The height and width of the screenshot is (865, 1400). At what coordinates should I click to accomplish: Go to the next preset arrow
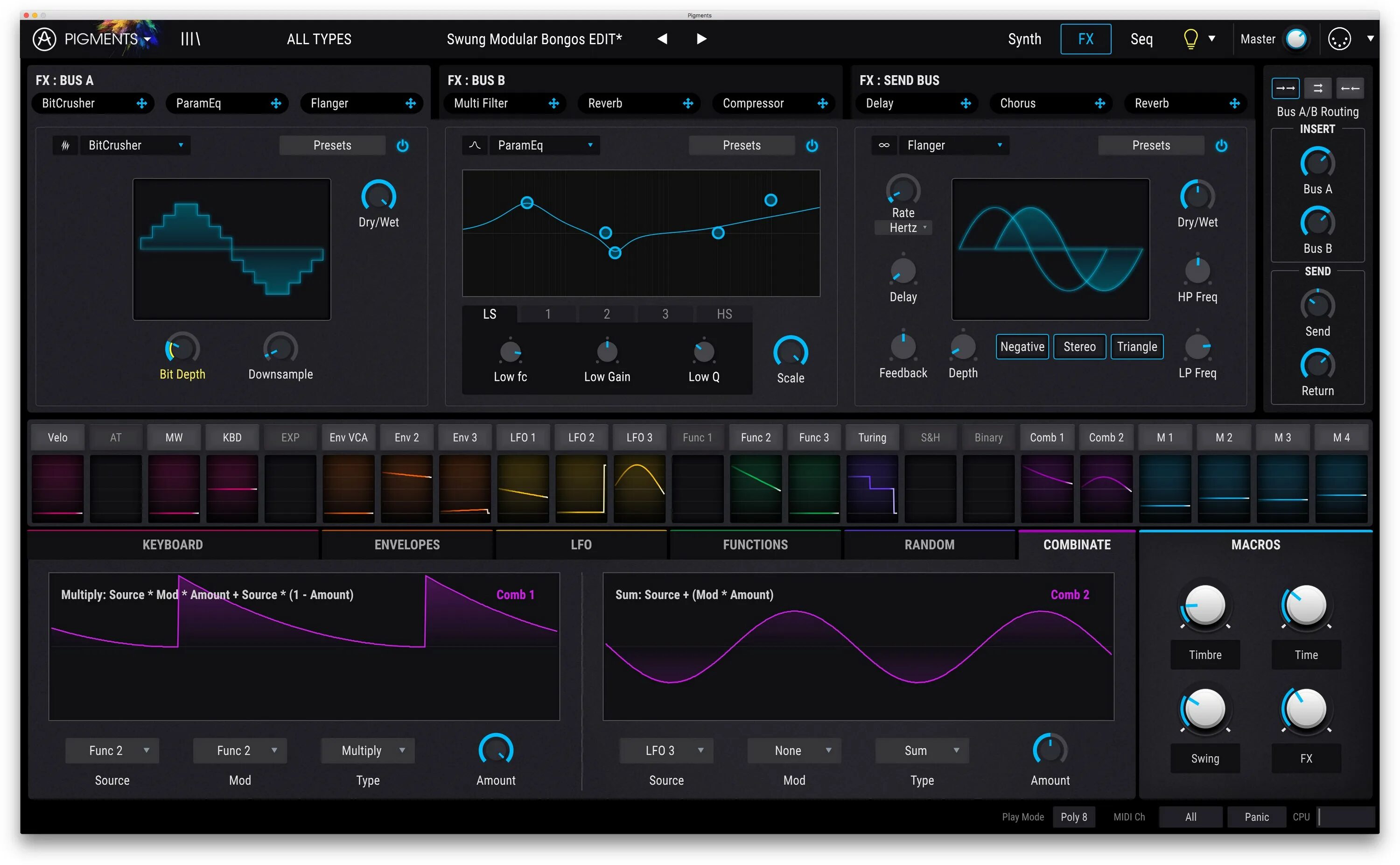coord(701,39)
